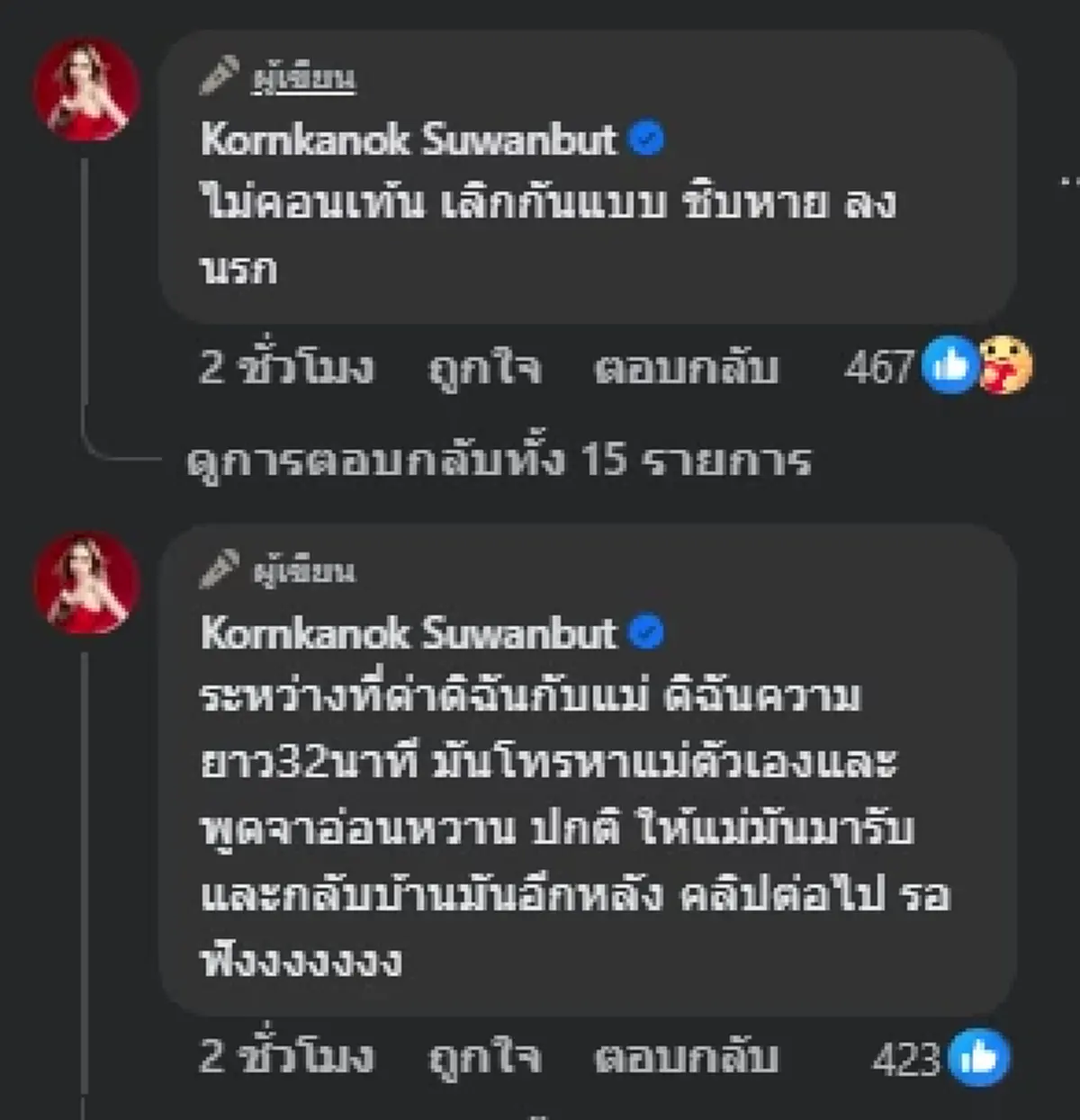Click ตอบกลับ under the first comment
Viewport: 1080px width, 1120px height.
(x=687, y=366)
